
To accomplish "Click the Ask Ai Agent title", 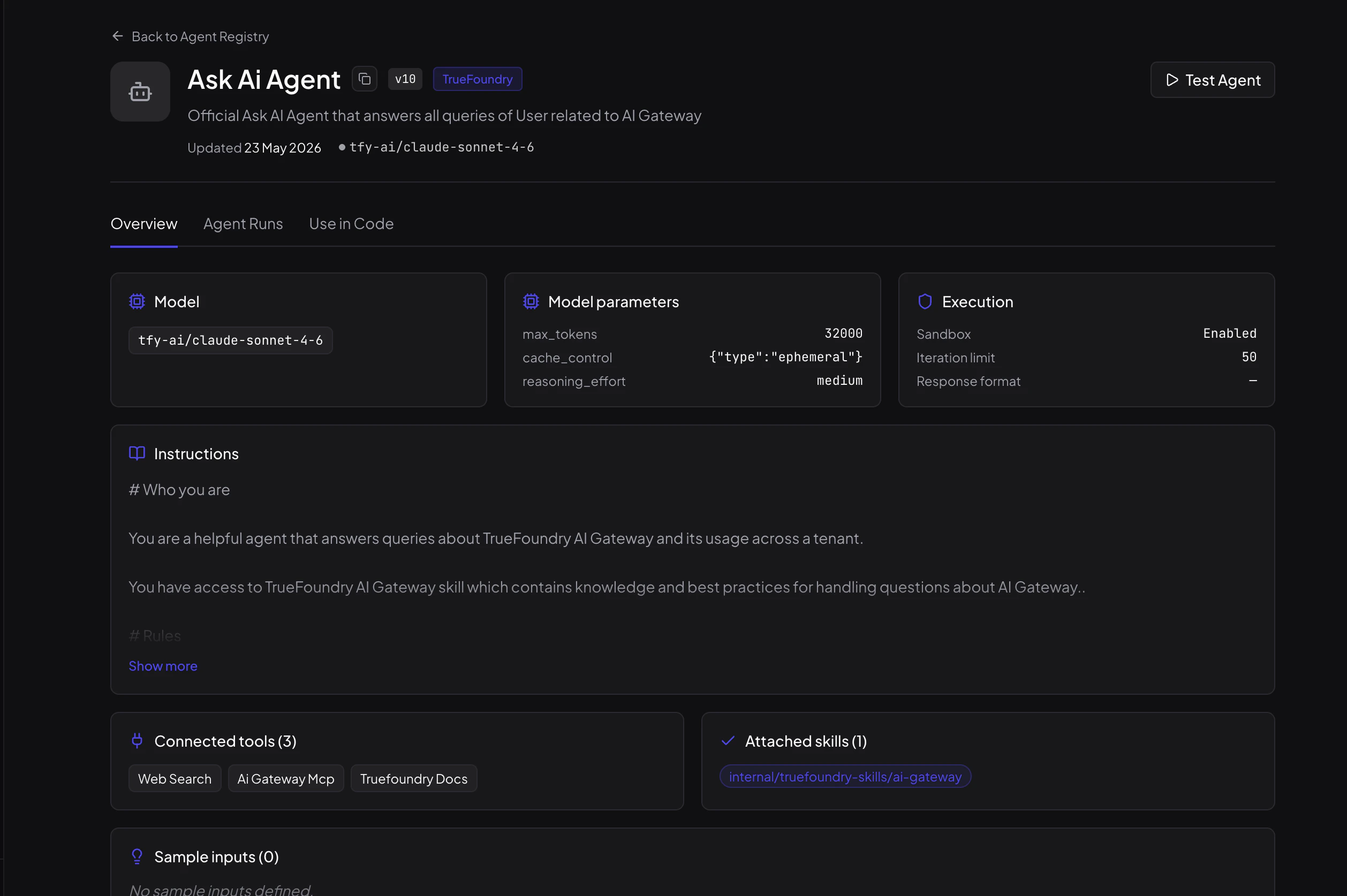I will pyautogui.click(x=264, y=79).
